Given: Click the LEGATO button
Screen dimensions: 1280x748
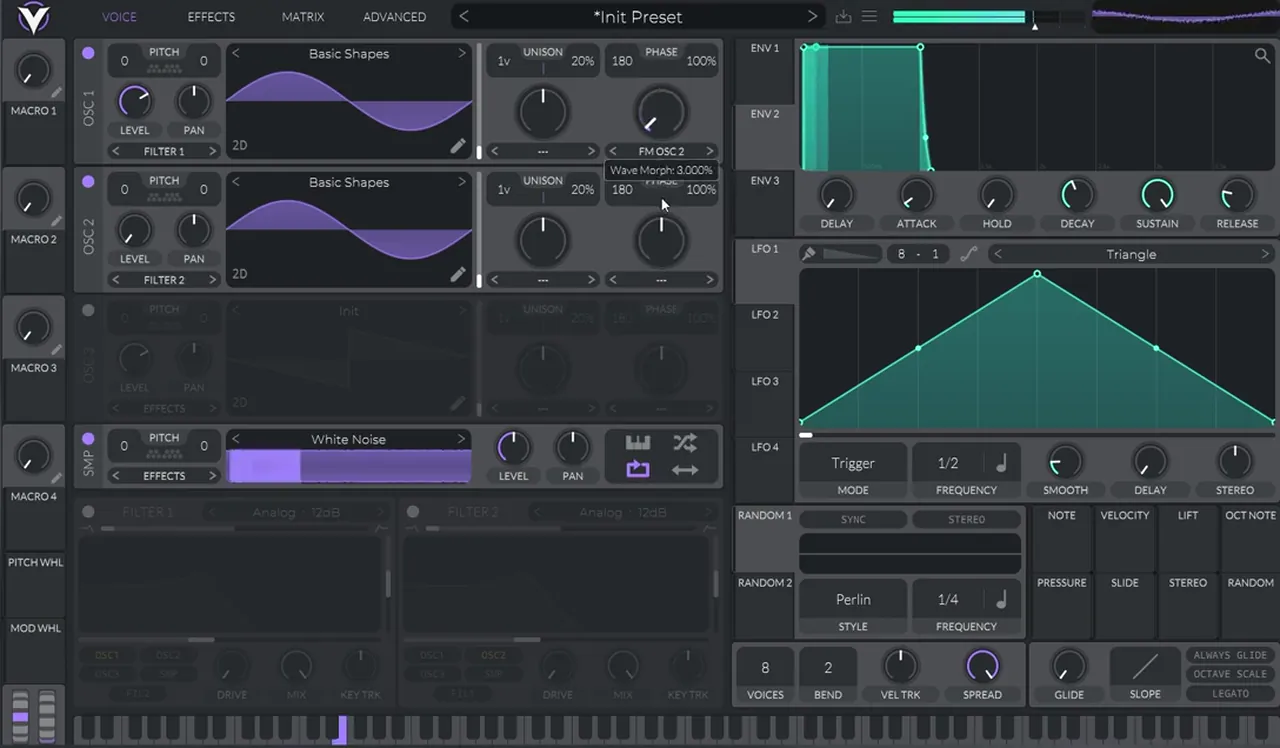Looking at the screenshot, I should pos(1230,693).
